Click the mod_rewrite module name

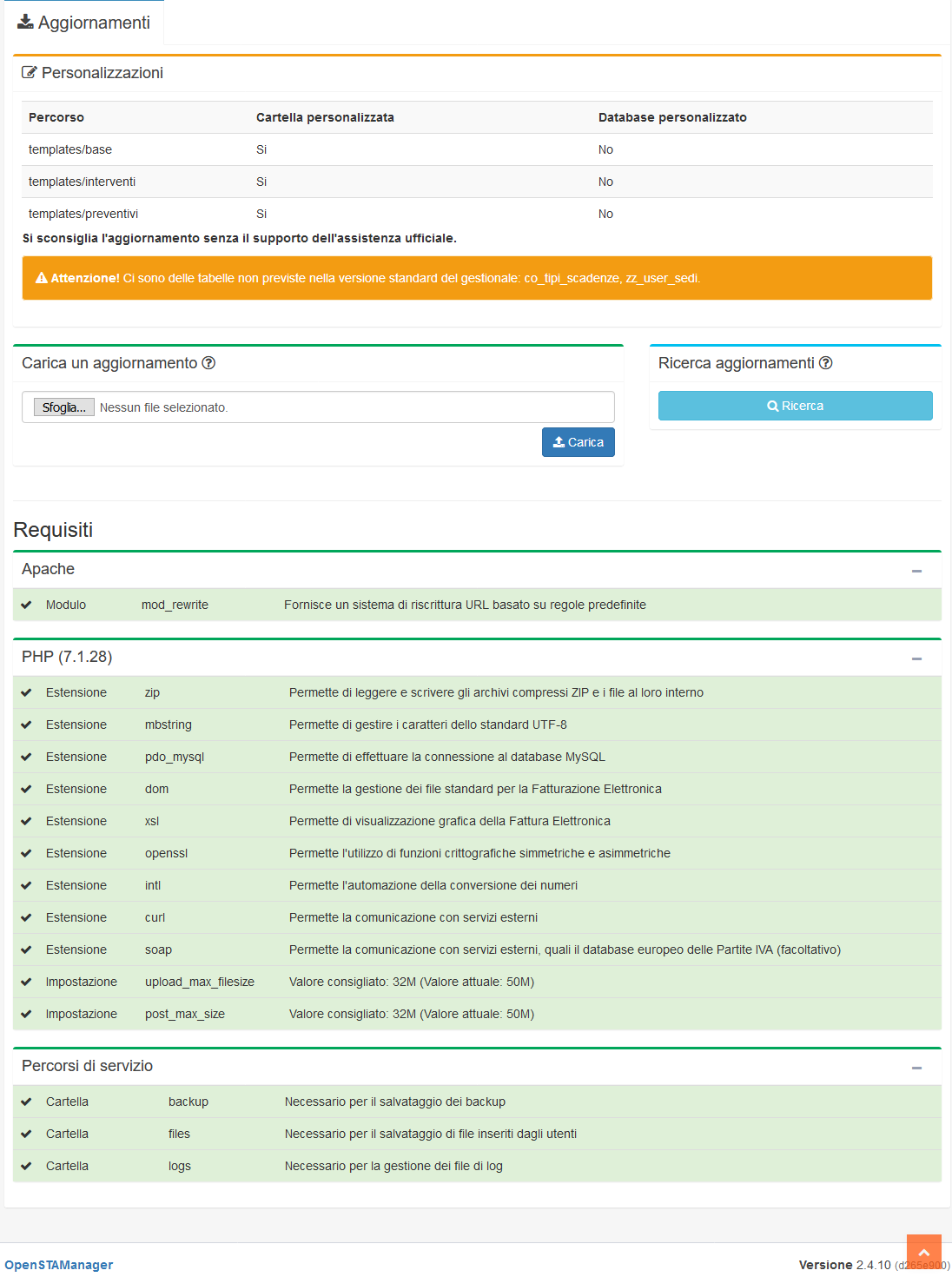click(175, 605)
